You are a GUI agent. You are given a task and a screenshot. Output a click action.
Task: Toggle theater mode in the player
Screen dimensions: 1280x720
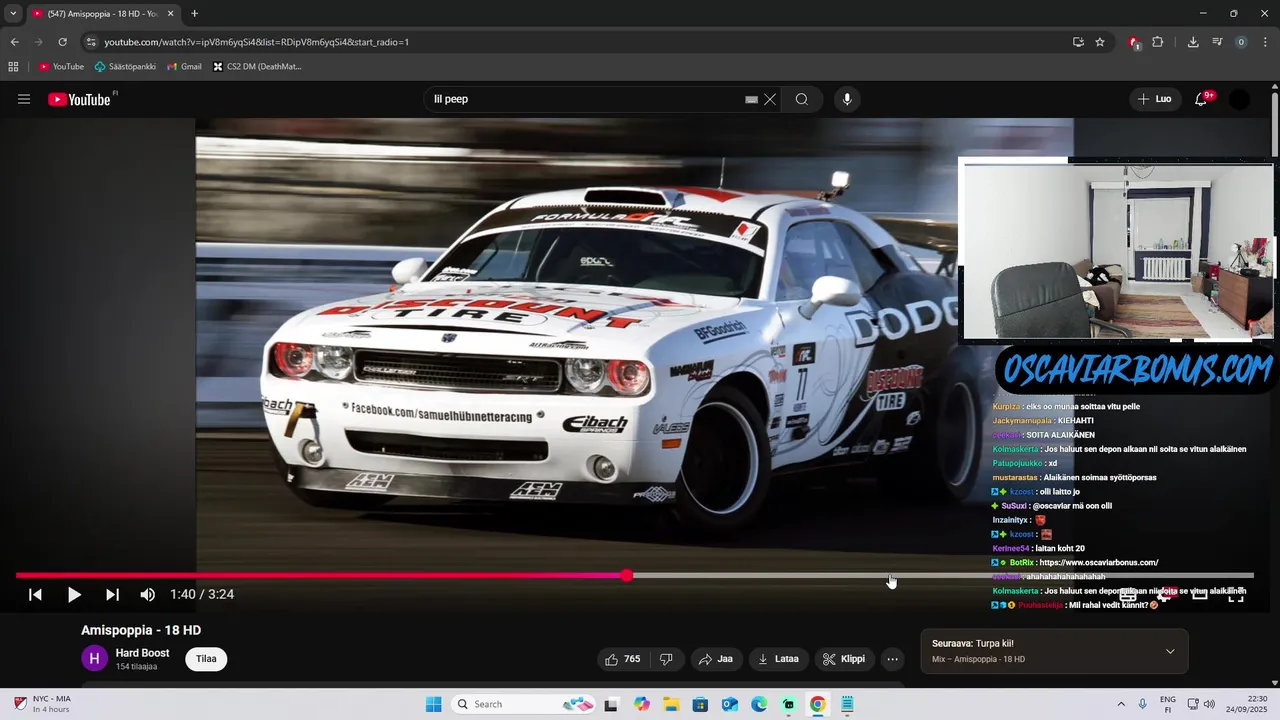(x=1200, y=594)
